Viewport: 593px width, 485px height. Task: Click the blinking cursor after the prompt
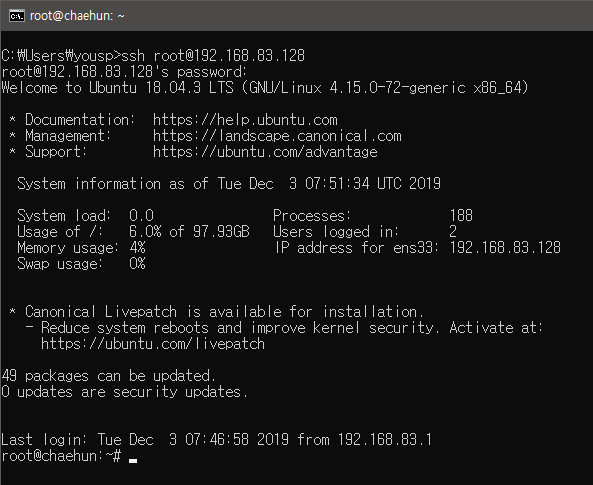point(133,460)
